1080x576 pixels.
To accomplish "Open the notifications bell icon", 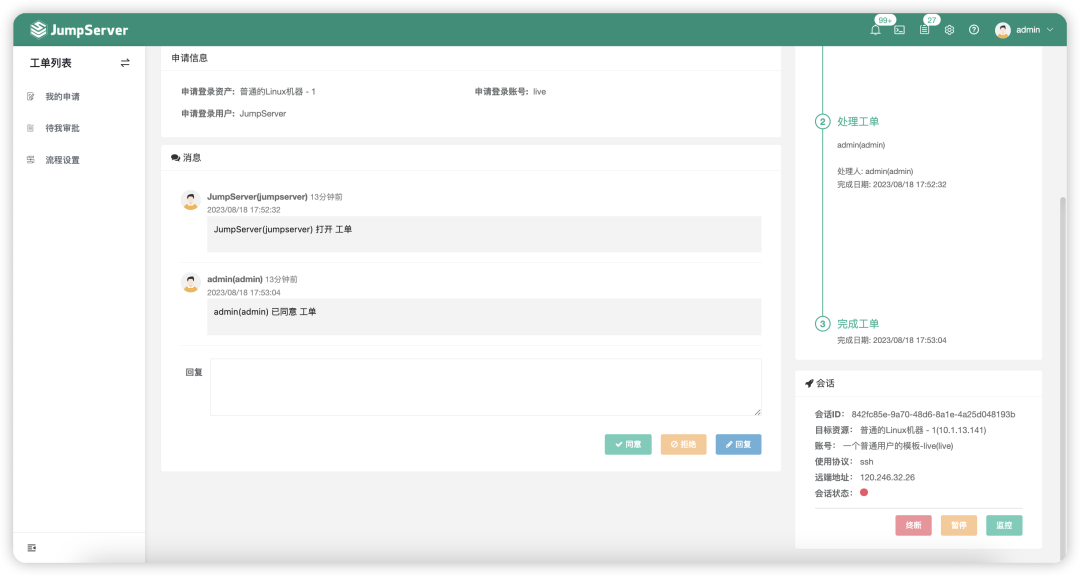I will (875, 30).
